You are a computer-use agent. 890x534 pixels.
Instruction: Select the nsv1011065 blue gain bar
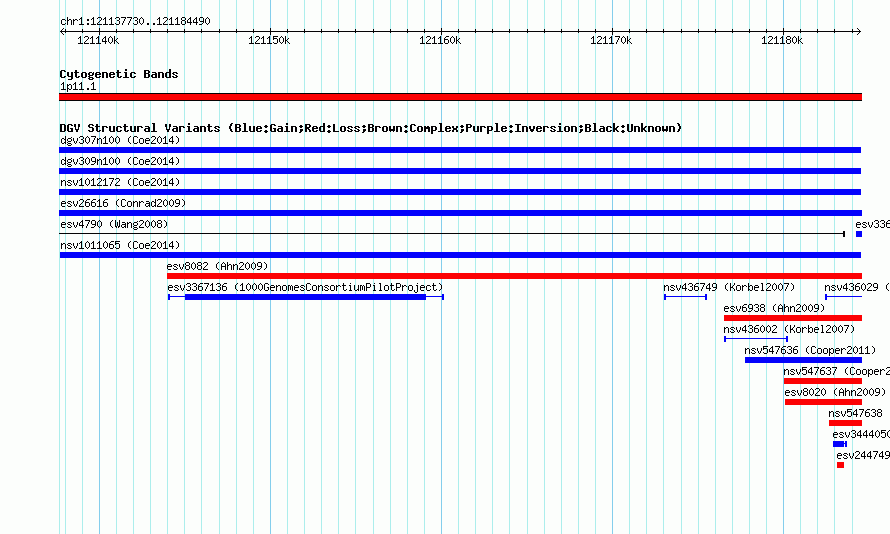click(x=460, y=255)
